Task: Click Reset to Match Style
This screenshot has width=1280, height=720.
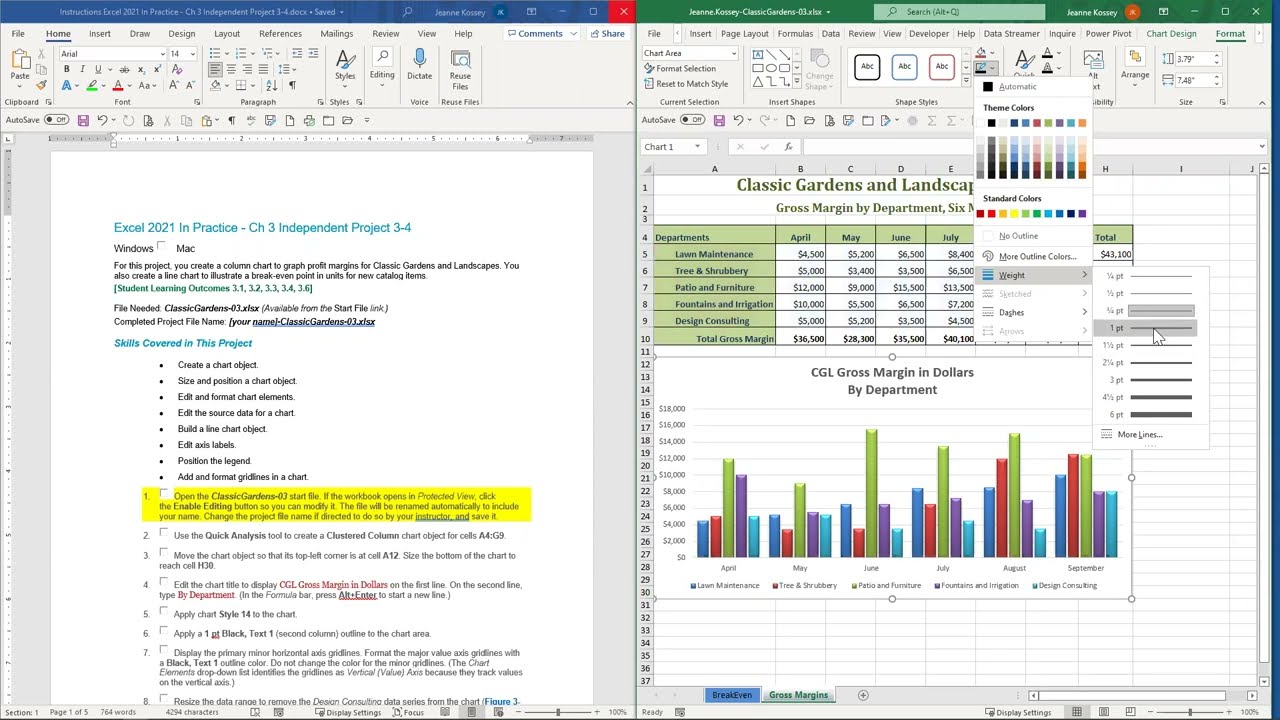Action: (x=686, y=84)
